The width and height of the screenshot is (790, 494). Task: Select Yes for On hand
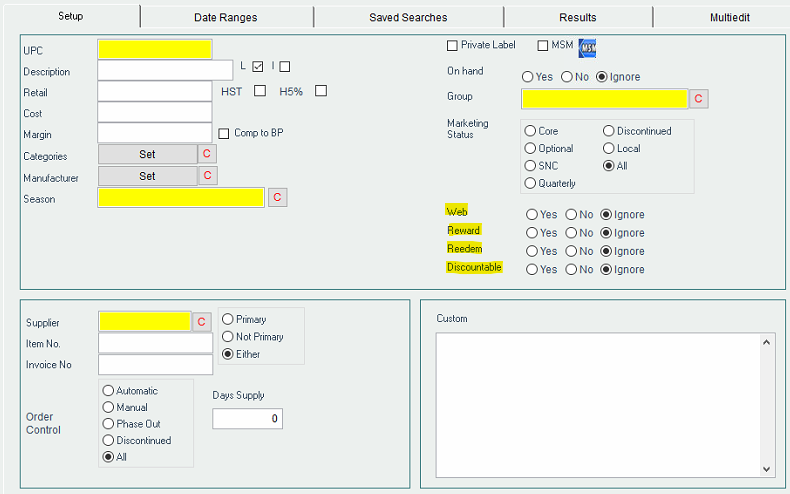click(x=528, y=77)
